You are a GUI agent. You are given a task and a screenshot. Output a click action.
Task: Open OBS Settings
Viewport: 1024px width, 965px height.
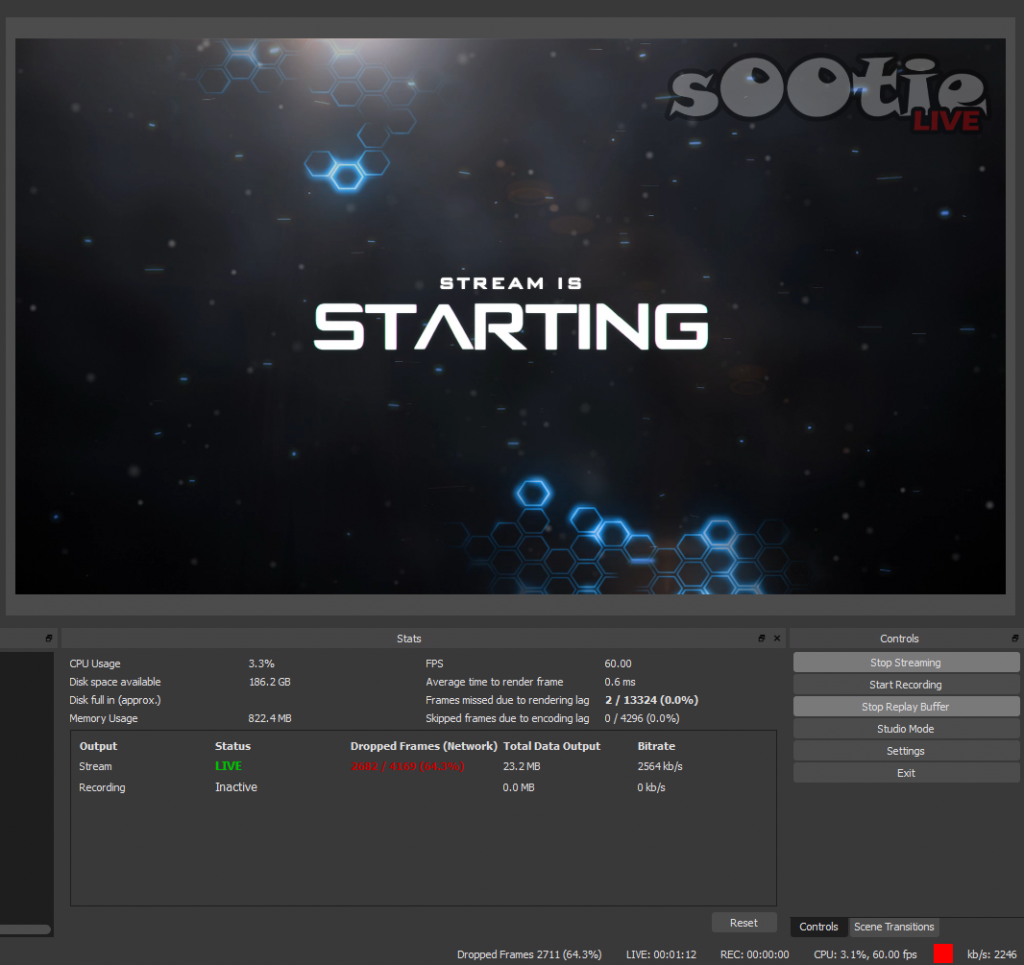click(905, 751)
